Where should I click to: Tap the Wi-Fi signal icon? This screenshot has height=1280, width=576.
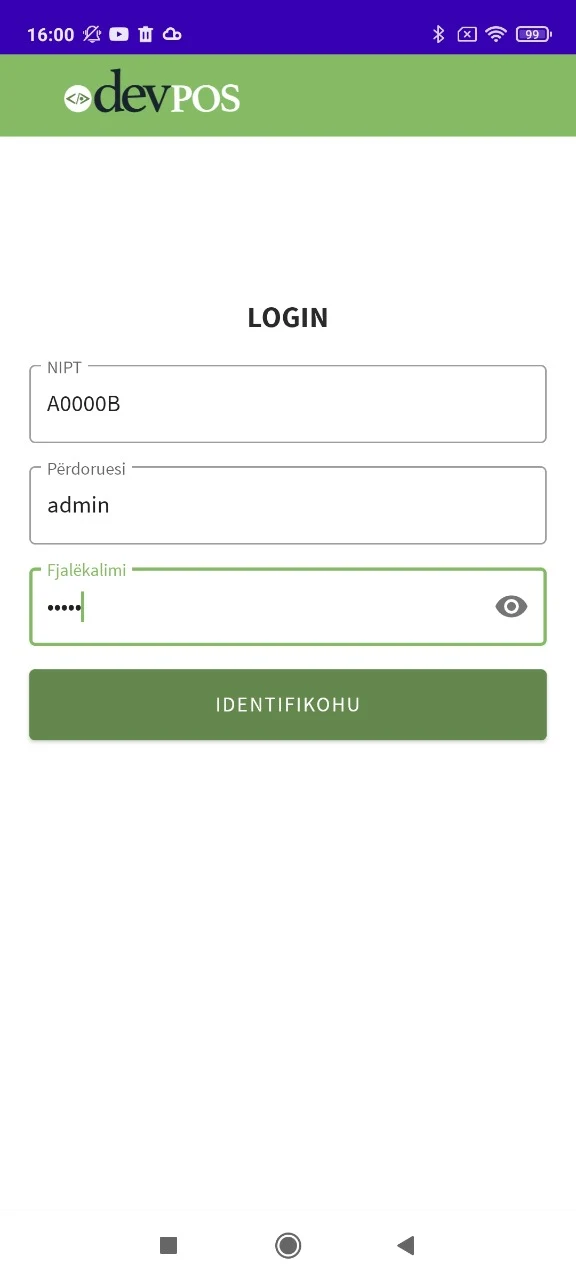(496, 34)
